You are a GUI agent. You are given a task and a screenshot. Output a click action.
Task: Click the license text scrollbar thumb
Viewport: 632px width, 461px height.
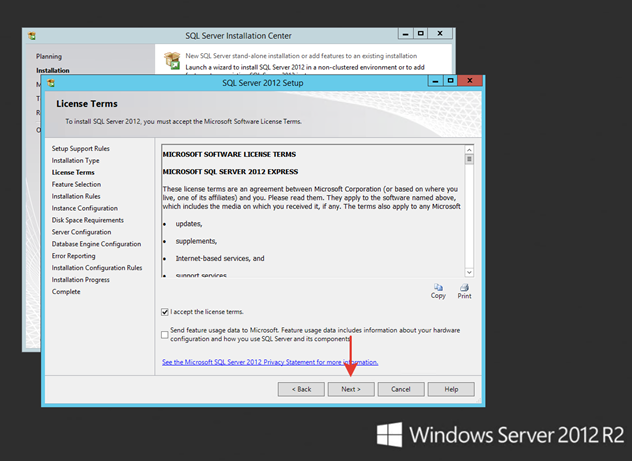(469, 160)
